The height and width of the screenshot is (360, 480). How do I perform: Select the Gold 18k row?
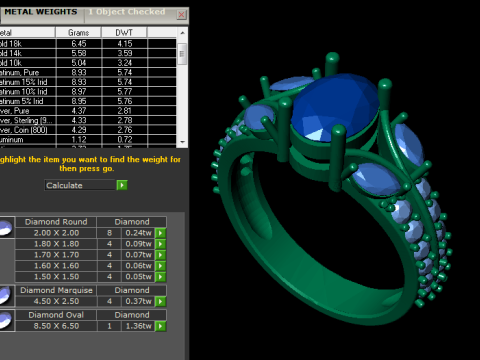(88, 44)
